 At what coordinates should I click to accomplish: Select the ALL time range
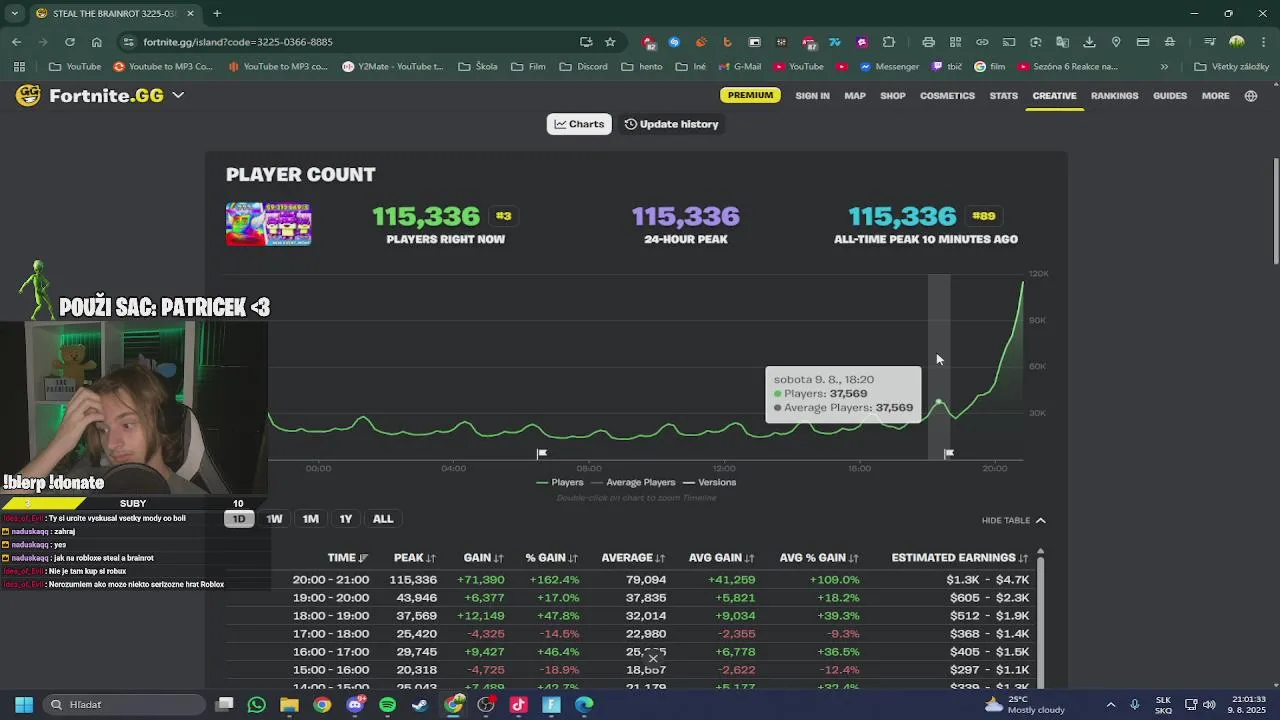pos(383,519)
